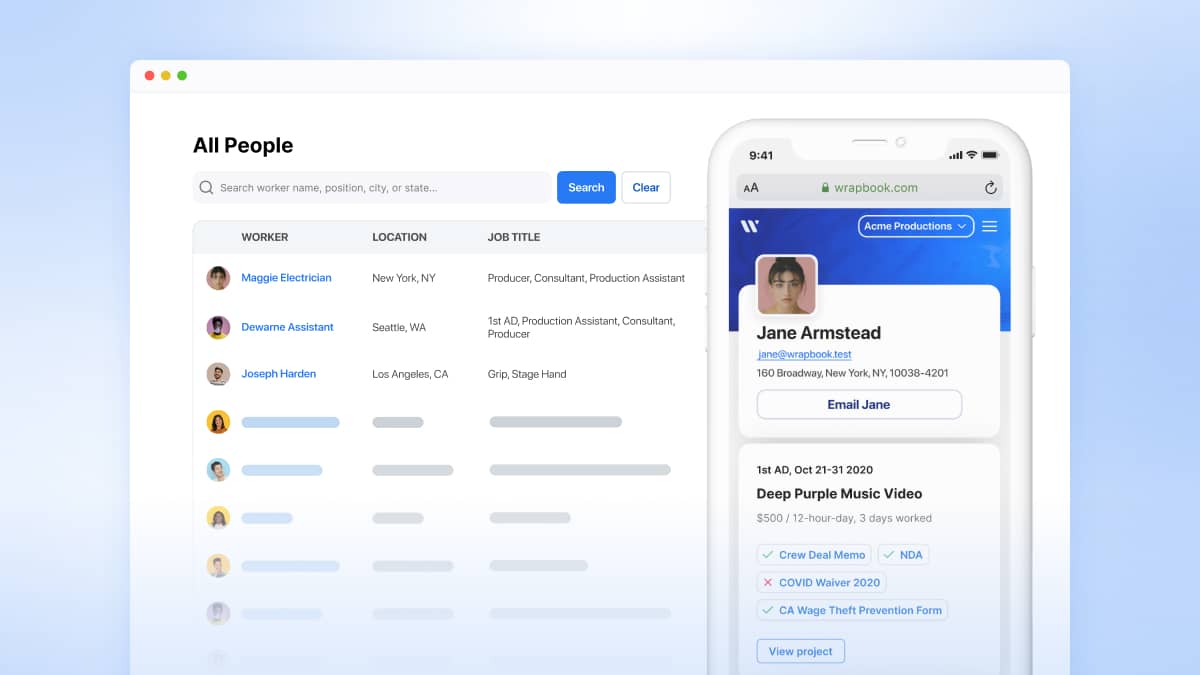Click the checkmark on Crew Deal Memo
1200x675 pixels.
(768, 554)
